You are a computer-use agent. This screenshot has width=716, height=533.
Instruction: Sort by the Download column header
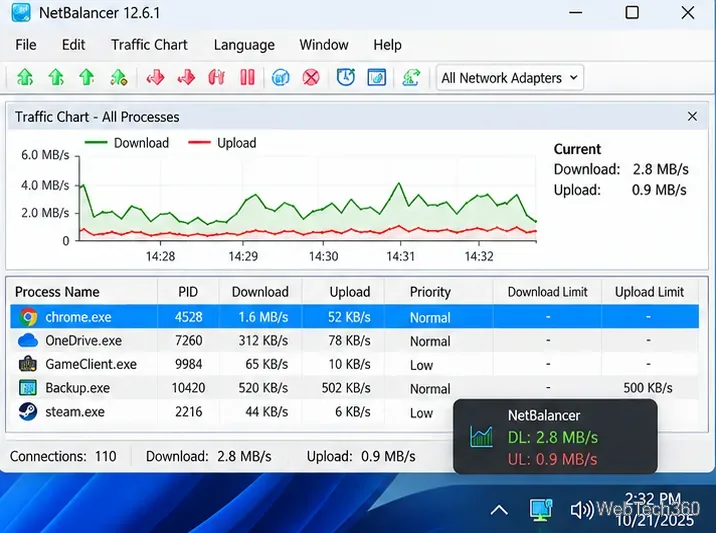point(260,292)
